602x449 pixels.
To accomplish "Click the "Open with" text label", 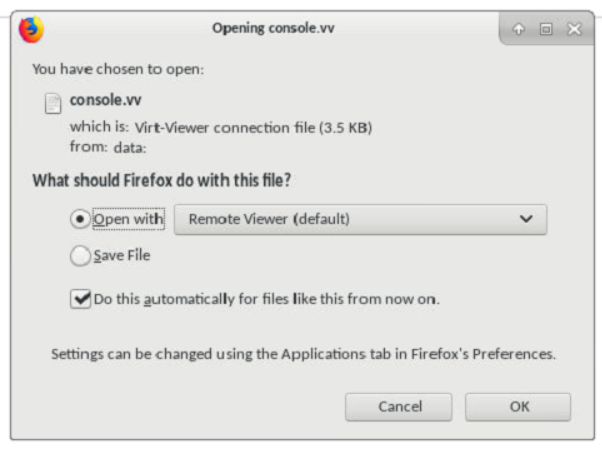I will [128, 219].
